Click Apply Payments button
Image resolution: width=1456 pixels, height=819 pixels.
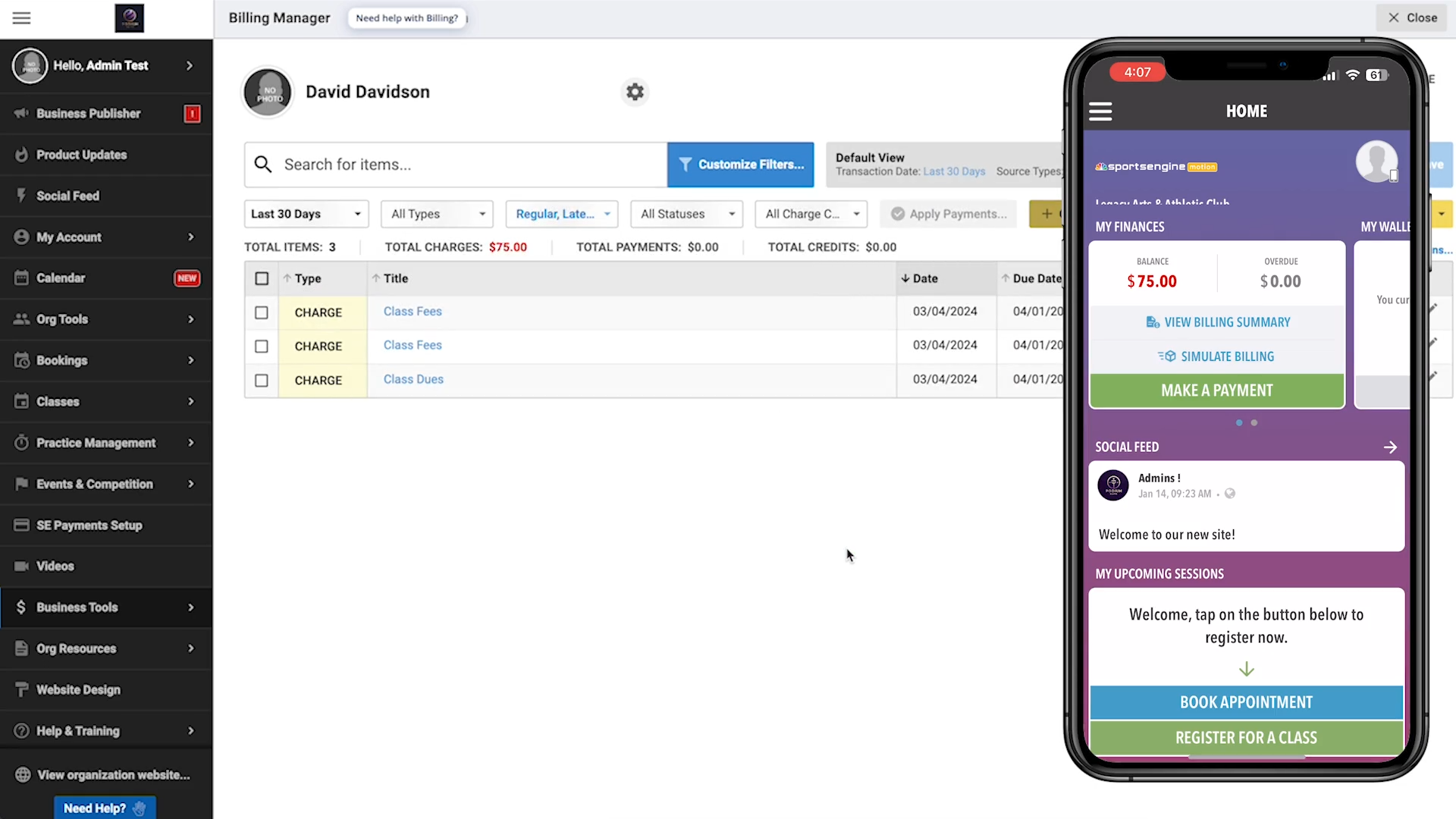(x=948, y=214)
